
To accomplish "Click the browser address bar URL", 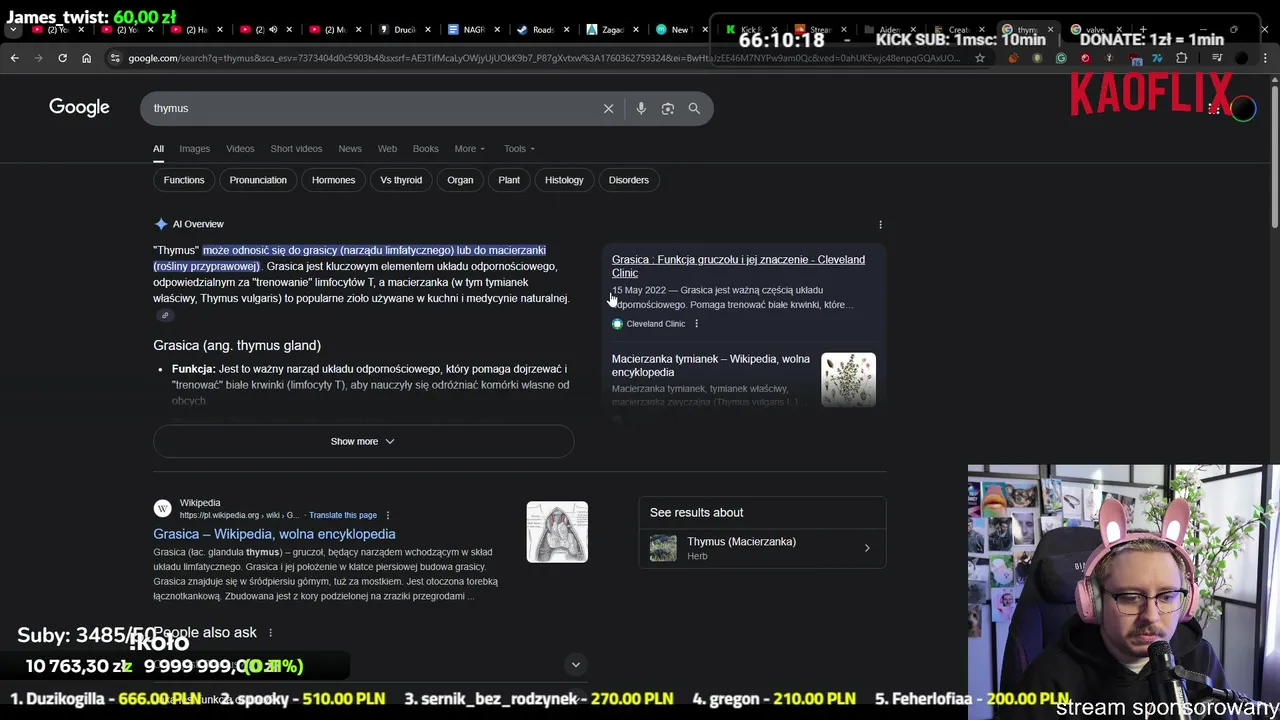I will [544, 58].
